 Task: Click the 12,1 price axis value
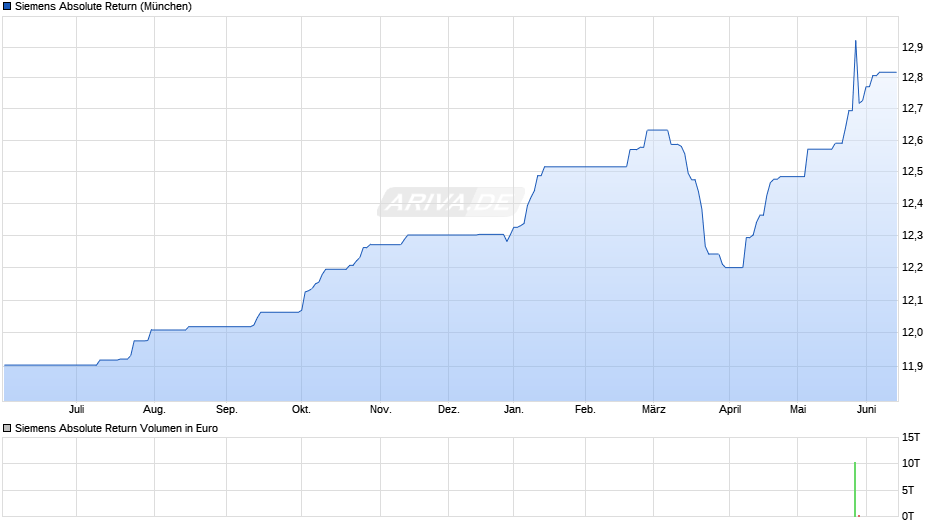click(912, 300)
